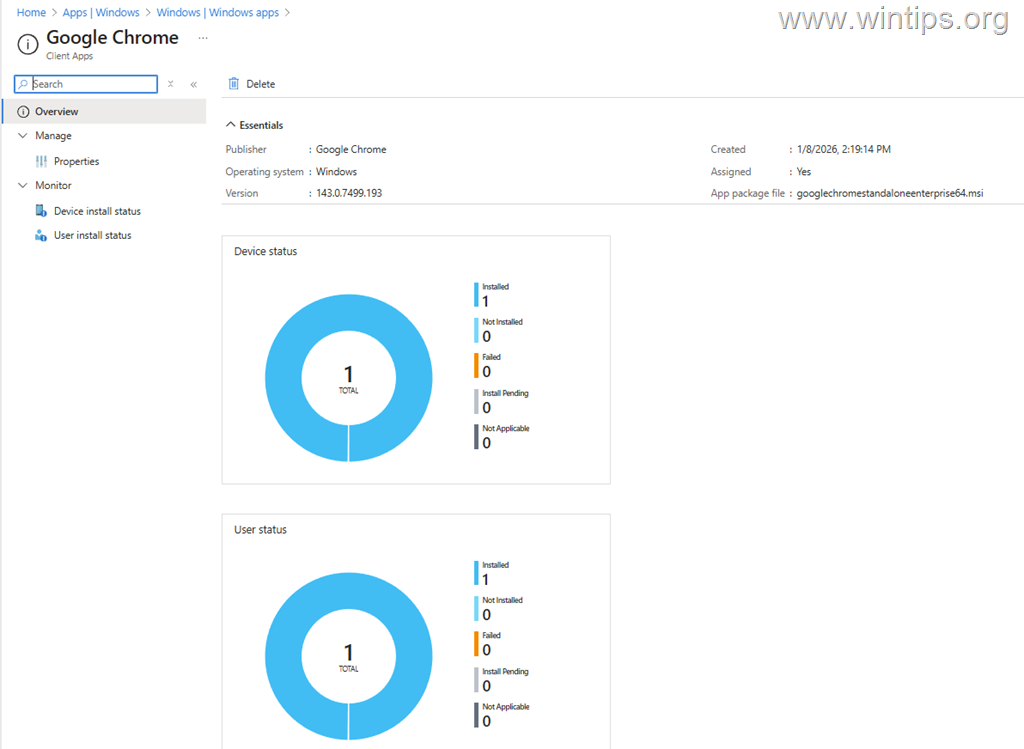Image resolution: width=1024 pixels, height=749 pixels.
Task: Open the ellipsis more options next to title
Action: 203,38
